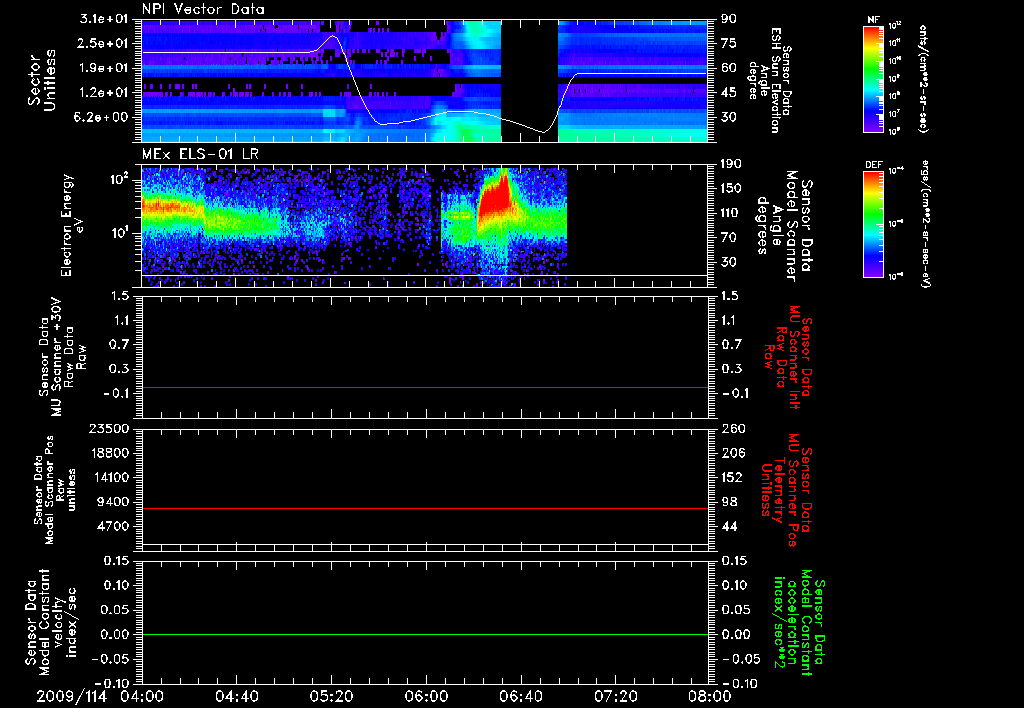The width and height of the screenshot is (1024, 708).
Task: Click the 10¹ electron energy tick label
Action: click(x=120, y=233)
